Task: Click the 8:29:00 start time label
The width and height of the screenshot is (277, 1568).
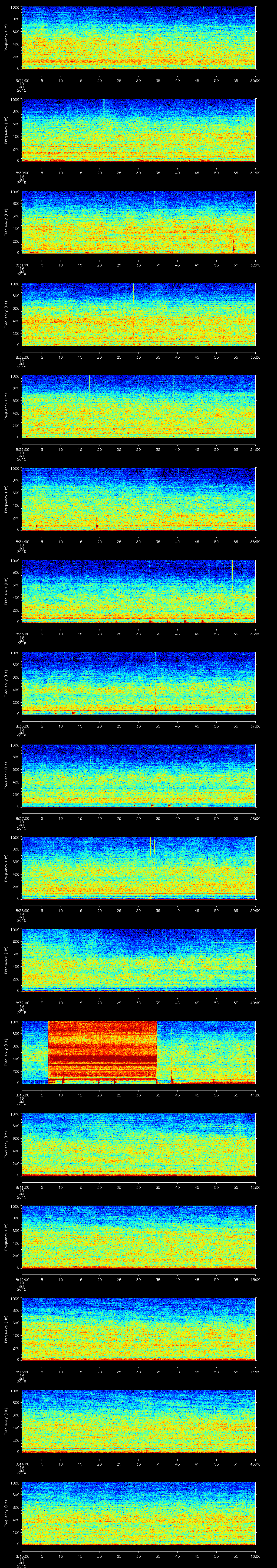Action: pyautogui.click(x=22, y=80)
